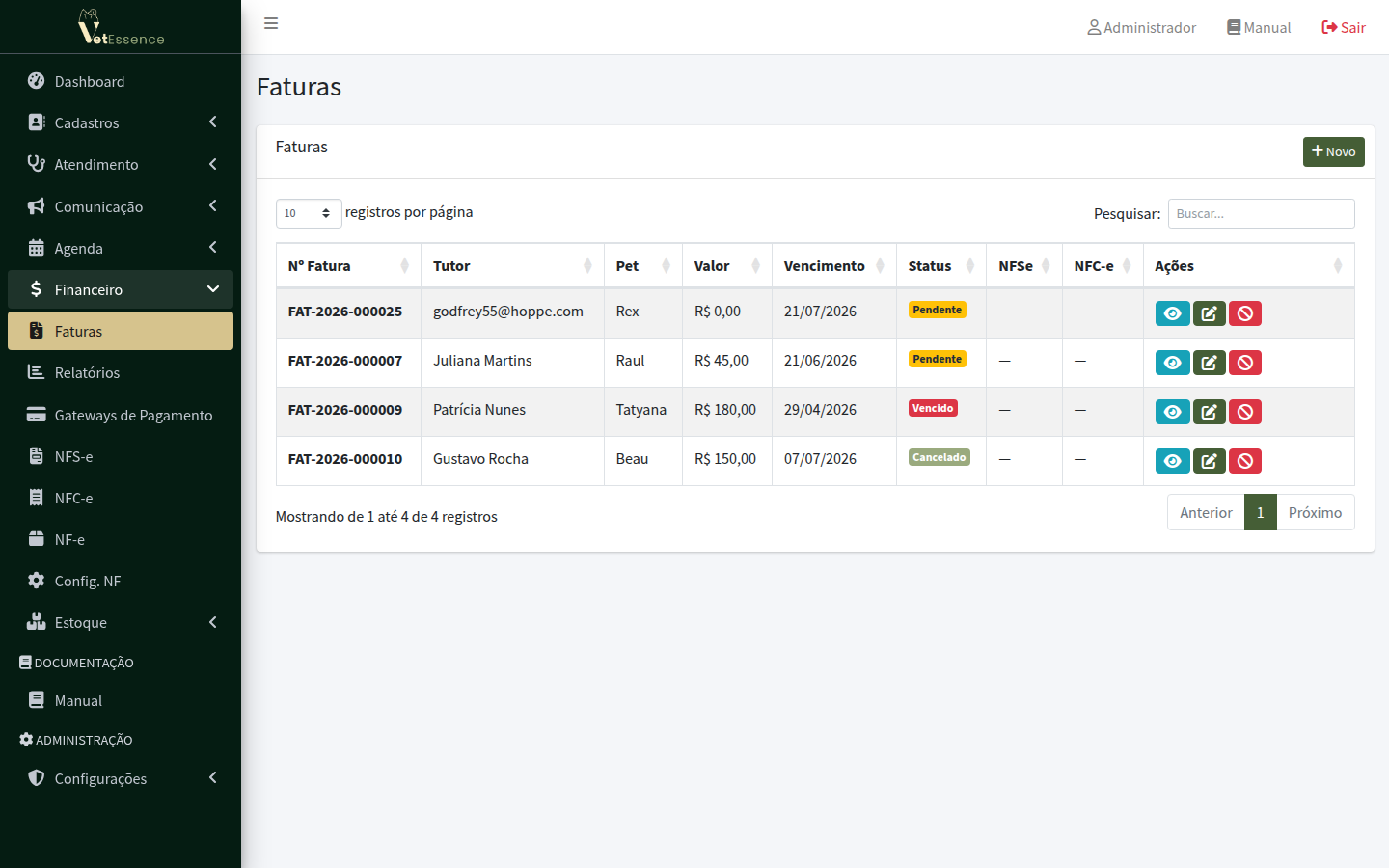Click invoice number FAT-2026-000025

[345, 312]
